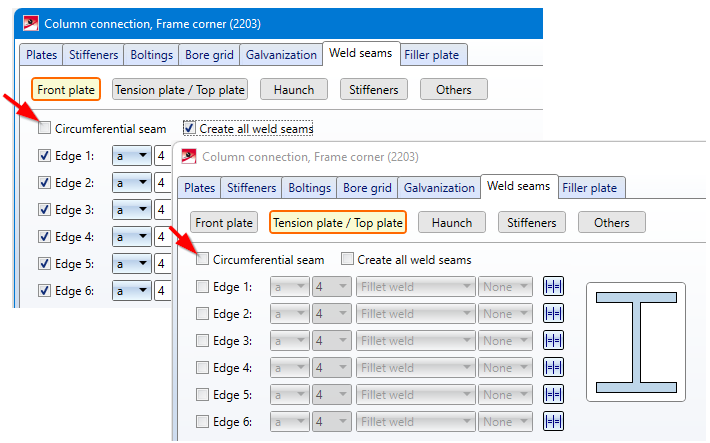Uncheck Edge 1 in the back dialog
This screenshot has width=710, height=443.
coord(44,156)
